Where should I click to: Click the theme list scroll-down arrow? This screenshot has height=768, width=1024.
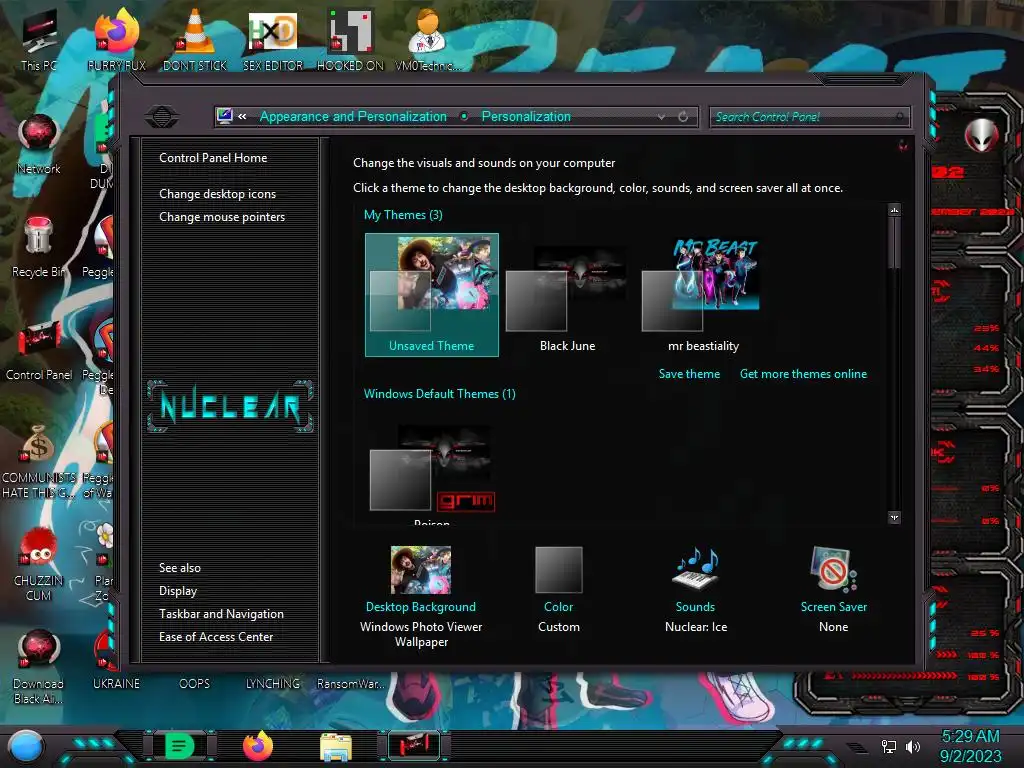click(895, 517)
